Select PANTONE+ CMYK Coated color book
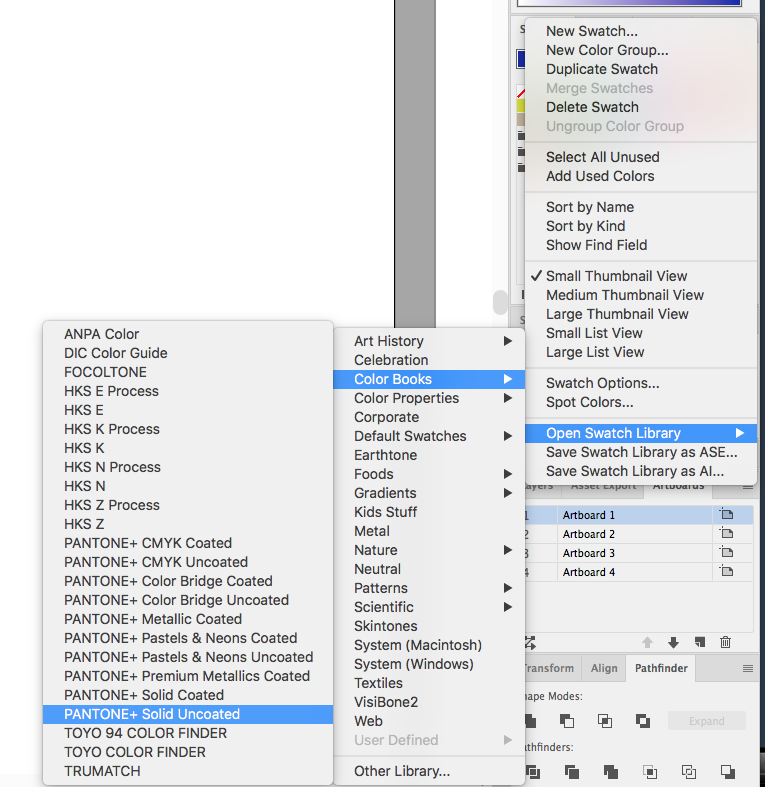The width and height of the screenshot is (765, 787). (188, 543)
